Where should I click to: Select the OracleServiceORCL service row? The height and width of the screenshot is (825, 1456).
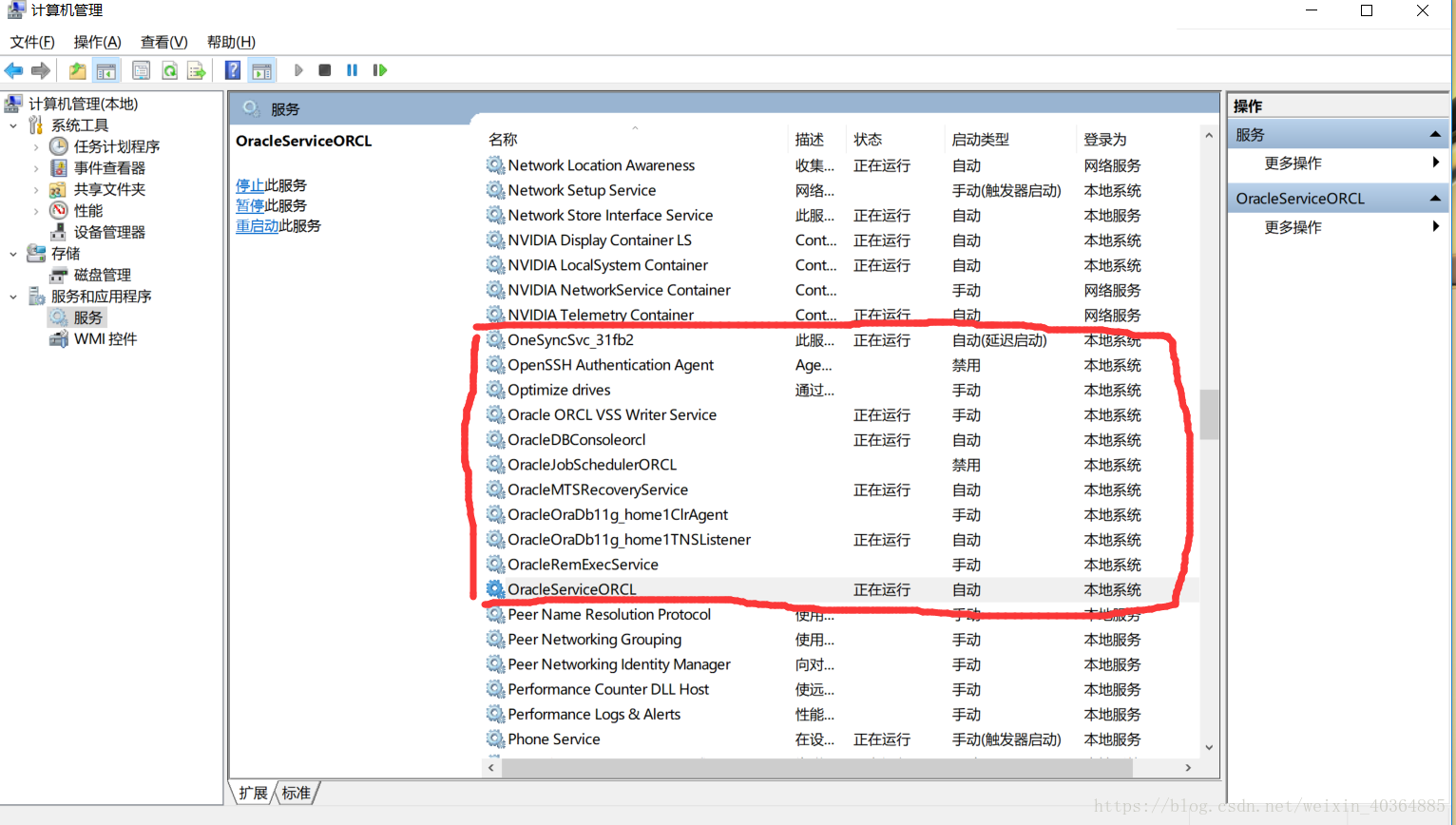click(840, 589)
